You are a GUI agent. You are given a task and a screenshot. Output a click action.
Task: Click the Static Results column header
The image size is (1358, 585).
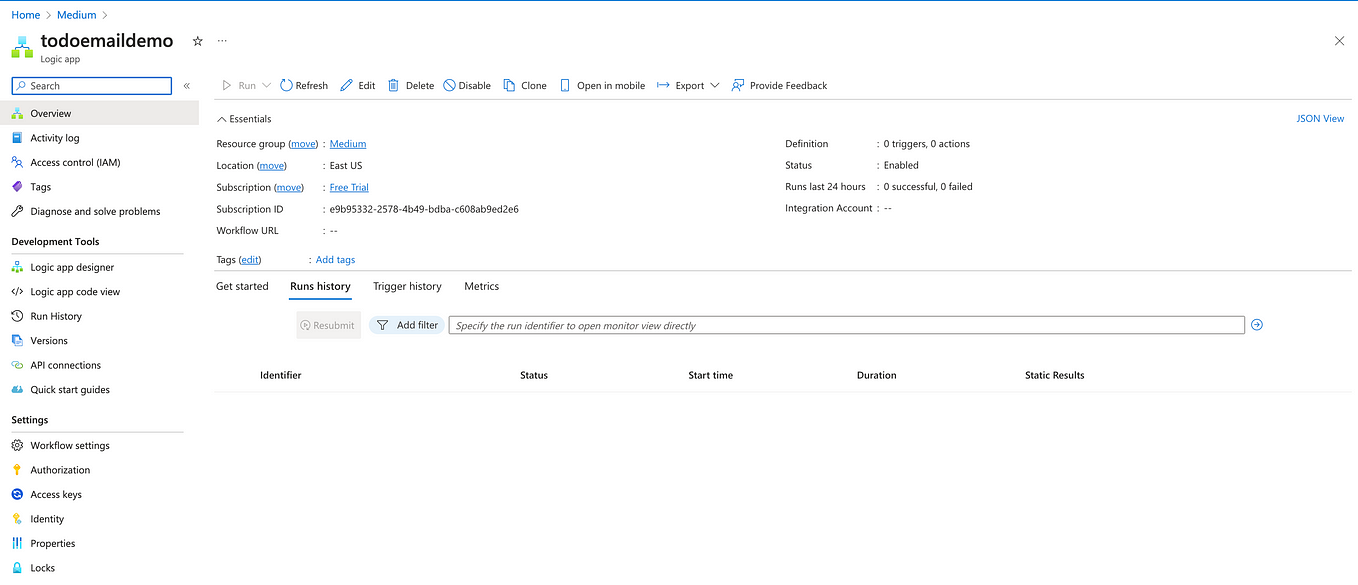pyautogui.click(x=1054, y=375)
